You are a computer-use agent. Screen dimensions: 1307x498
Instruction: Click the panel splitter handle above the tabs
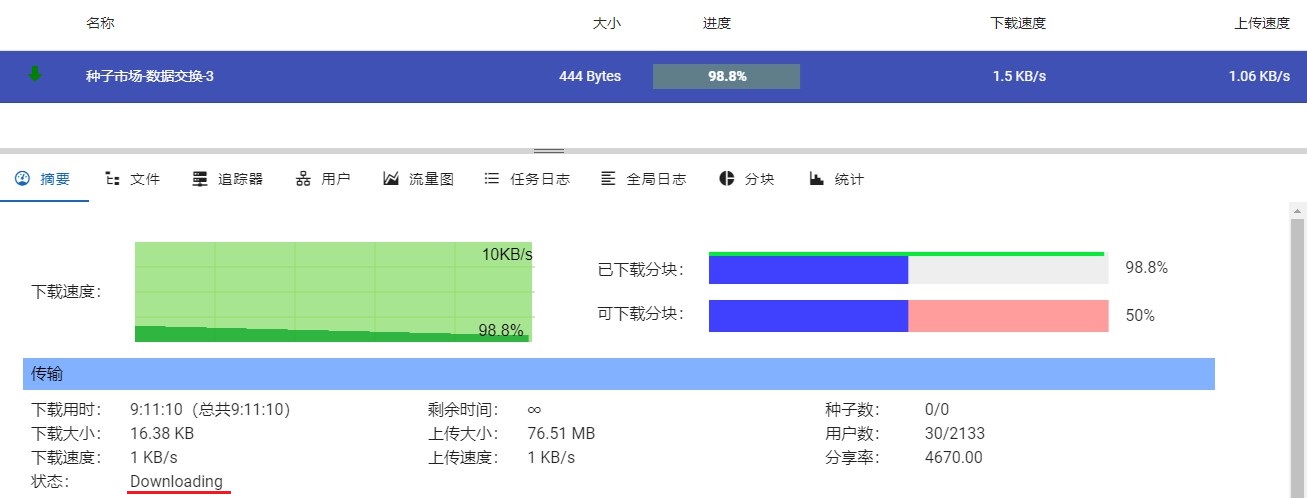(549, 151)
